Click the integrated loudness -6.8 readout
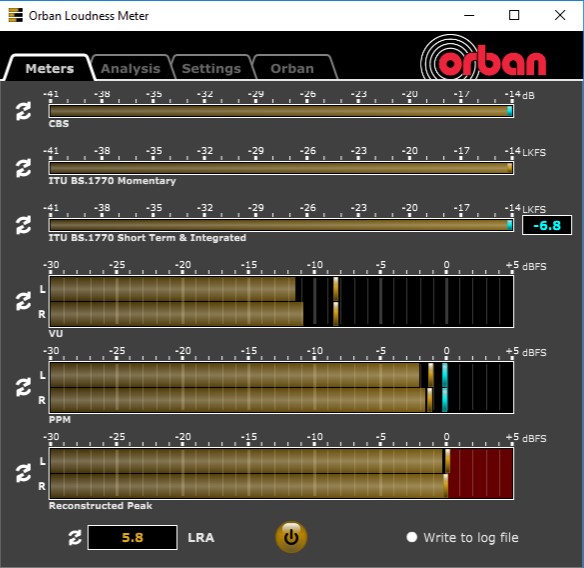This screenshot has width=584, height=568. (x=547, y=225)
